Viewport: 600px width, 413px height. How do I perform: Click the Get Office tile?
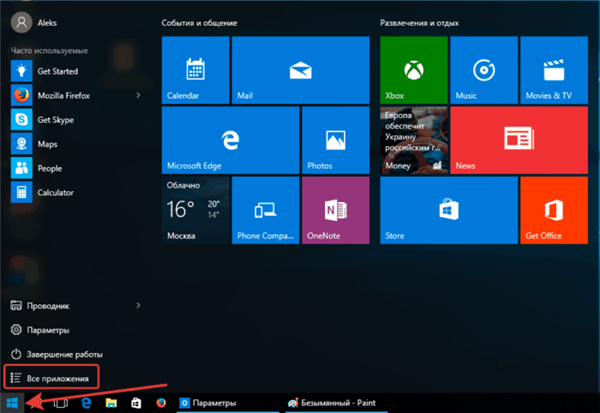[554, 210]
